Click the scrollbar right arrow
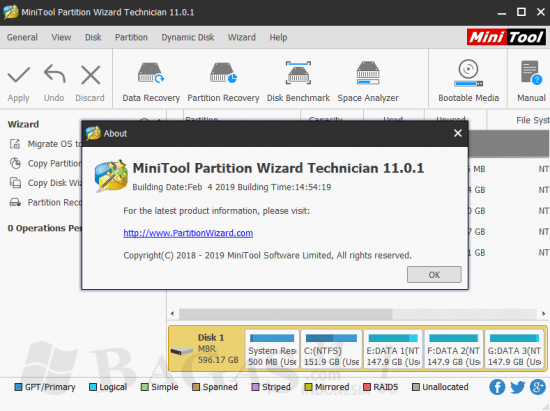 point(543,314)
